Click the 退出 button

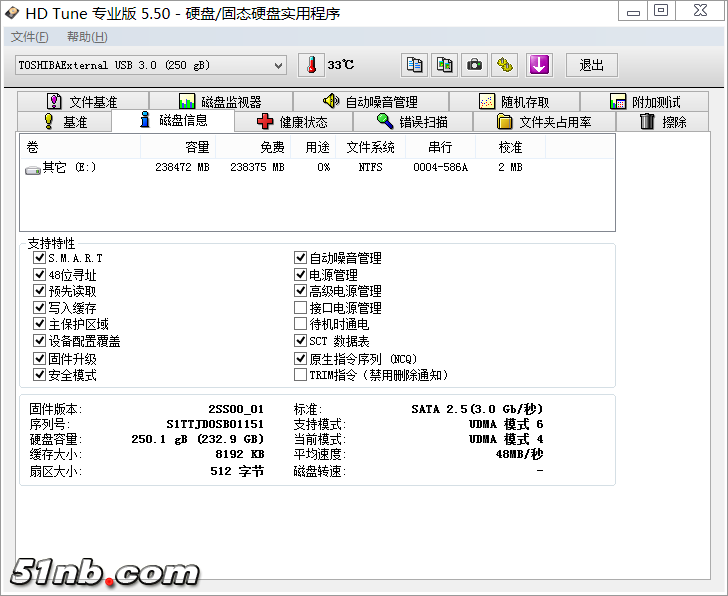click(x=591, y=65)
